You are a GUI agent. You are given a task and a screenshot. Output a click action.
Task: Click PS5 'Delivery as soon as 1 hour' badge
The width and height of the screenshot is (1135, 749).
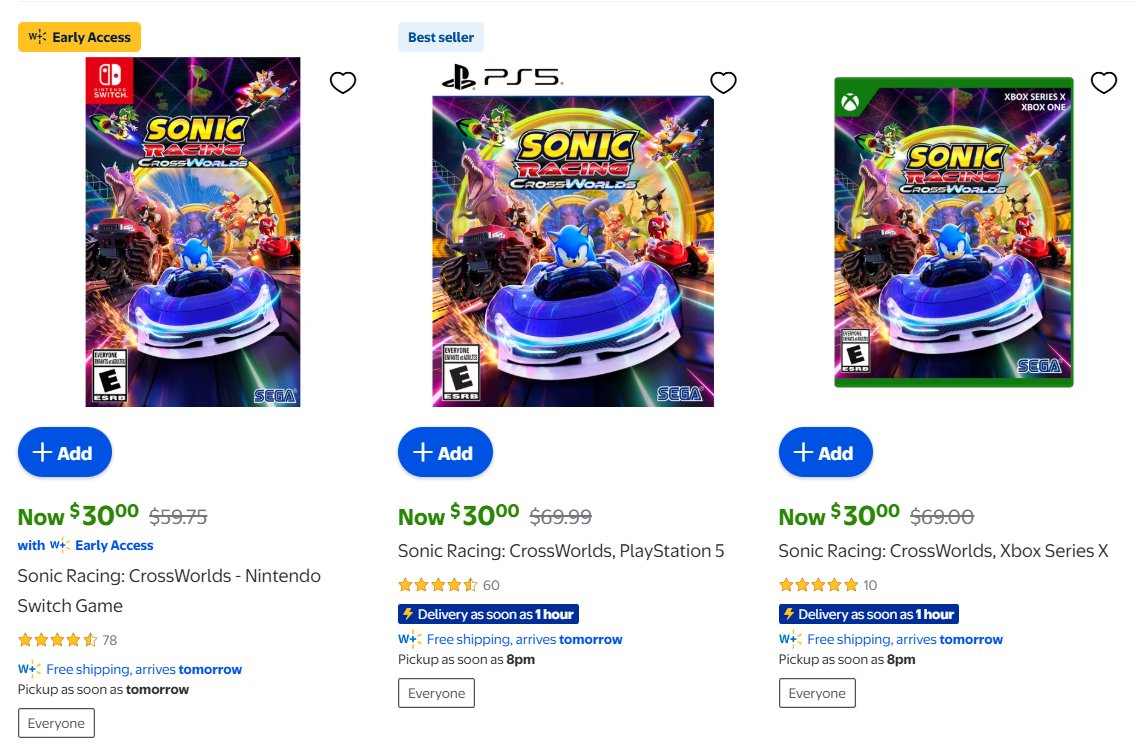click(x=488, y=614)
